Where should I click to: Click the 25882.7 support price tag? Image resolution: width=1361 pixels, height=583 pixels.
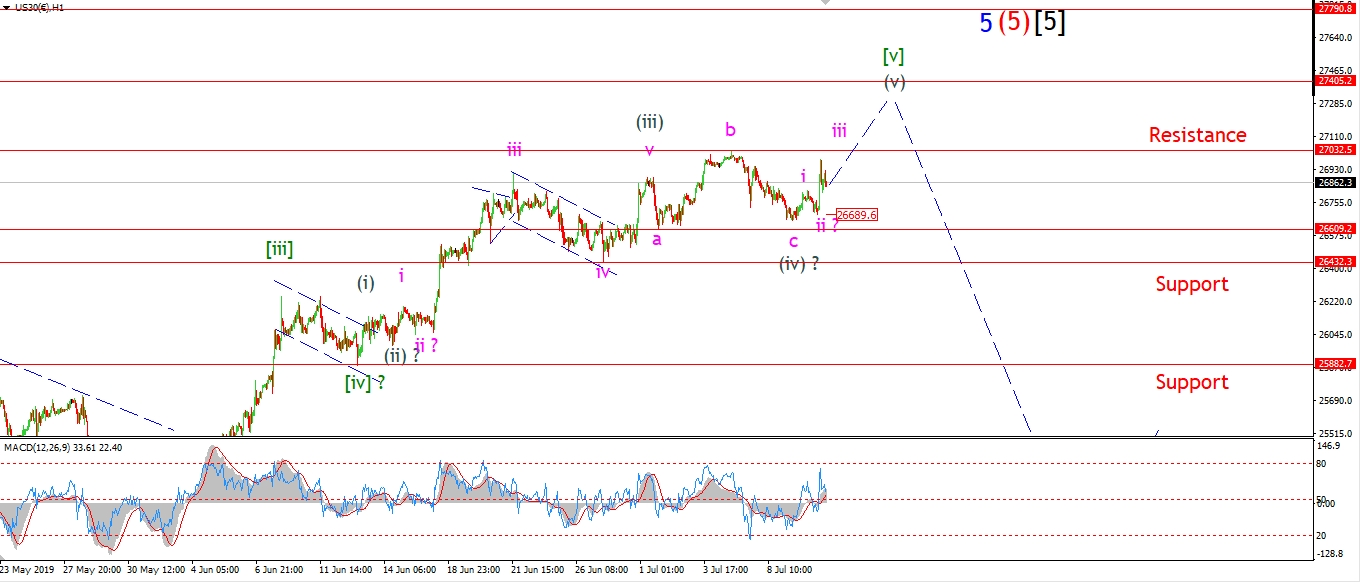tap(1336, 364)
